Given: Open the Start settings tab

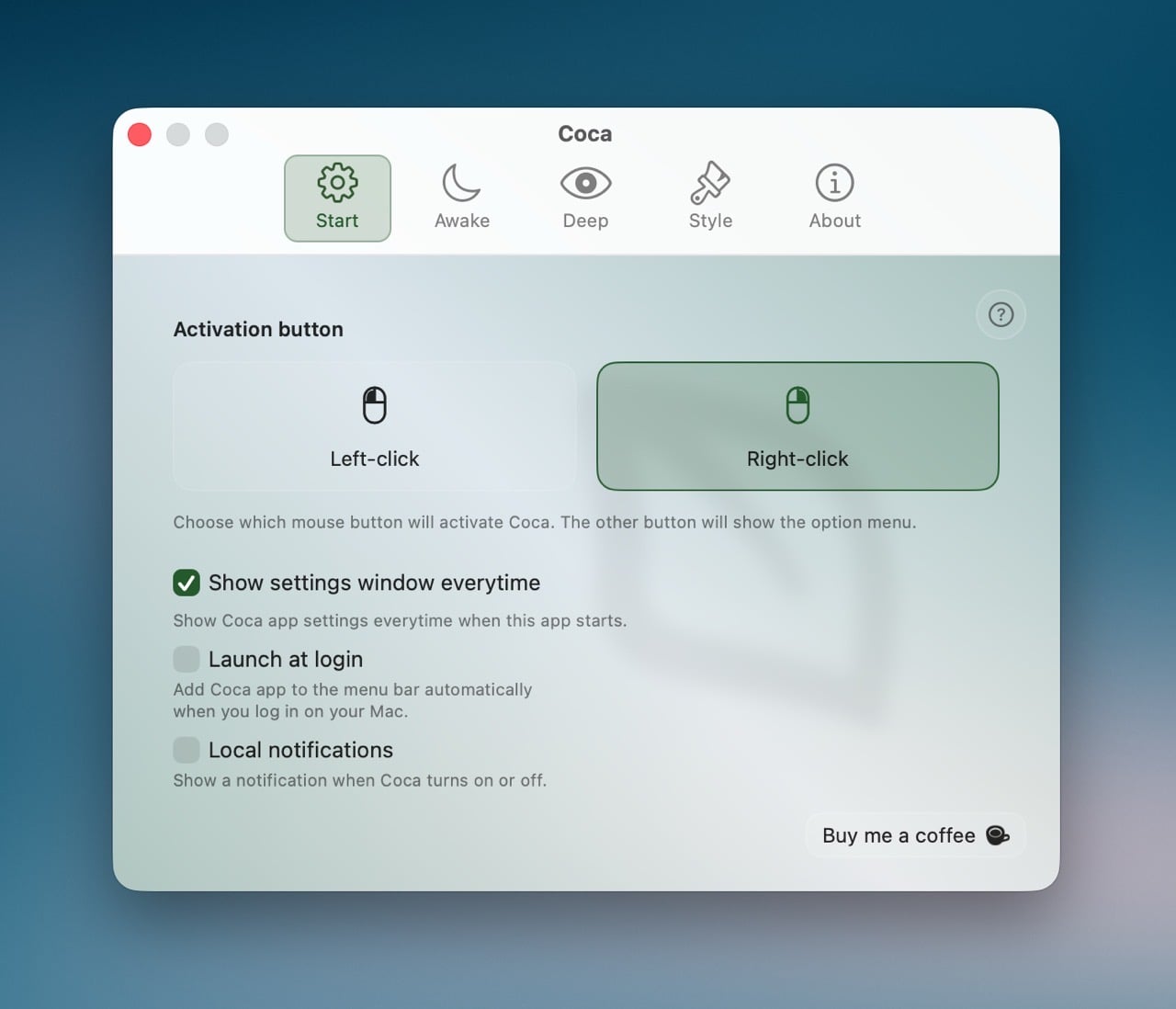Looking at the screenshot, I should point(337,198).
